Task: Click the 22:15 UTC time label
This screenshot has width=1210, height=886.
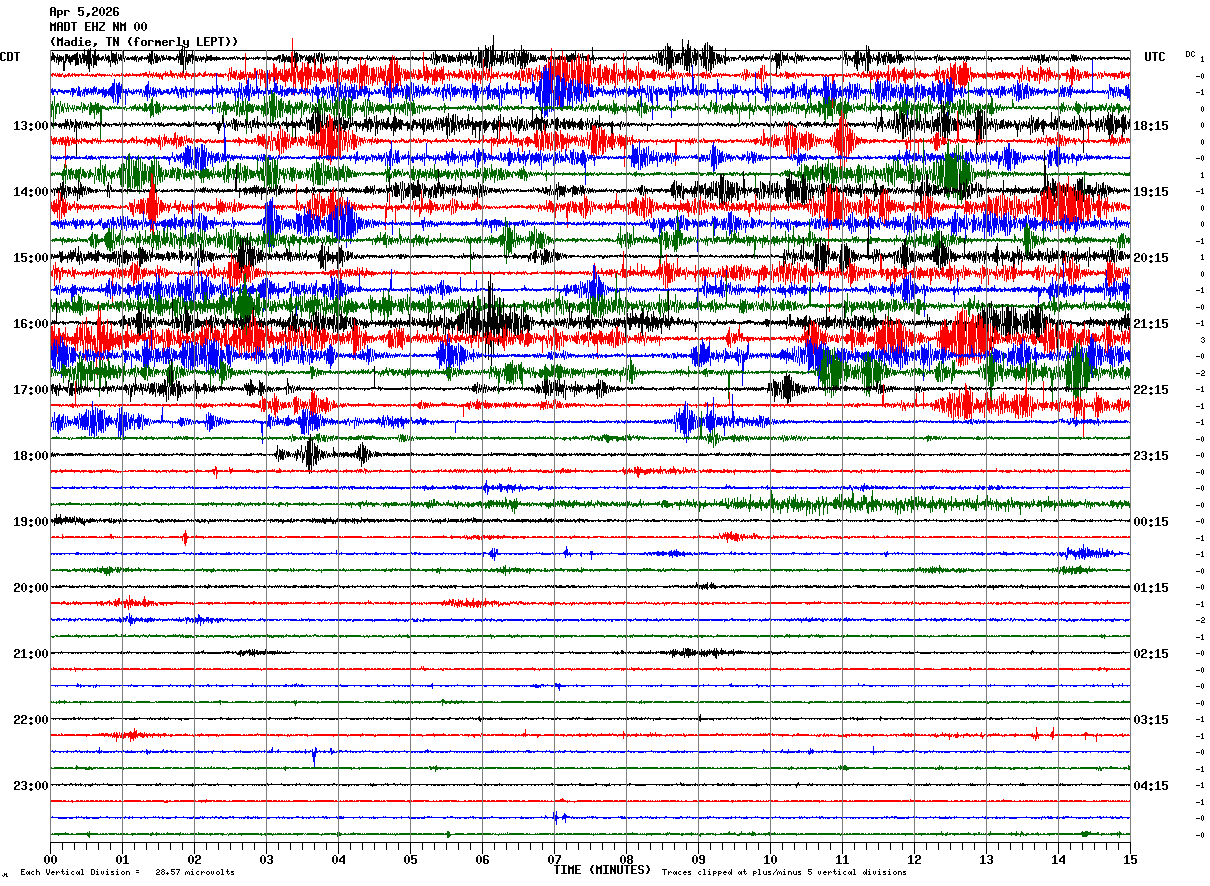Action: click(x=1151, y=390)
